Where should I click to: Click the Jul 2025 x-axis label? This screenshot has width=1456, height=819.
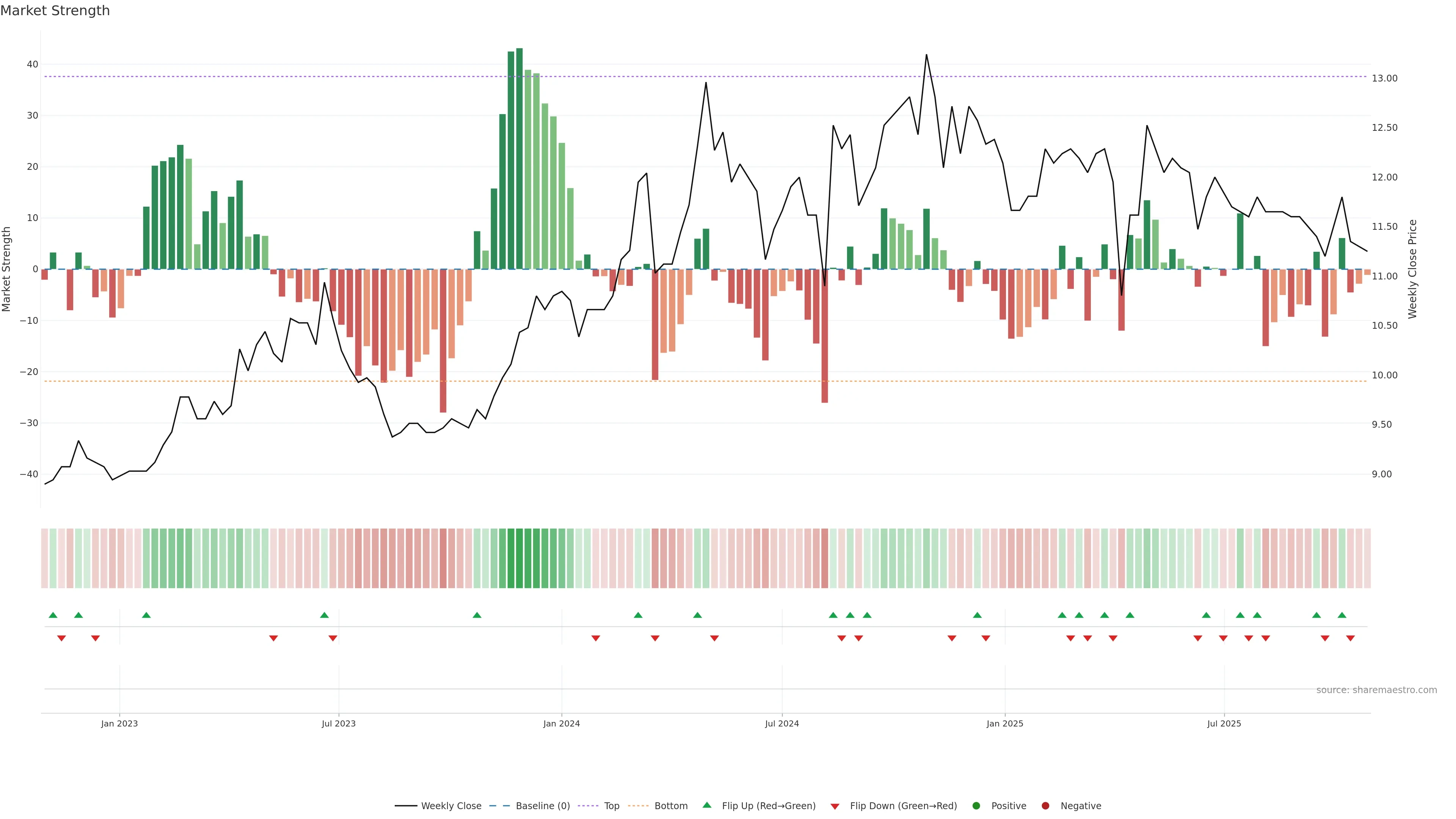point(1224,723)
